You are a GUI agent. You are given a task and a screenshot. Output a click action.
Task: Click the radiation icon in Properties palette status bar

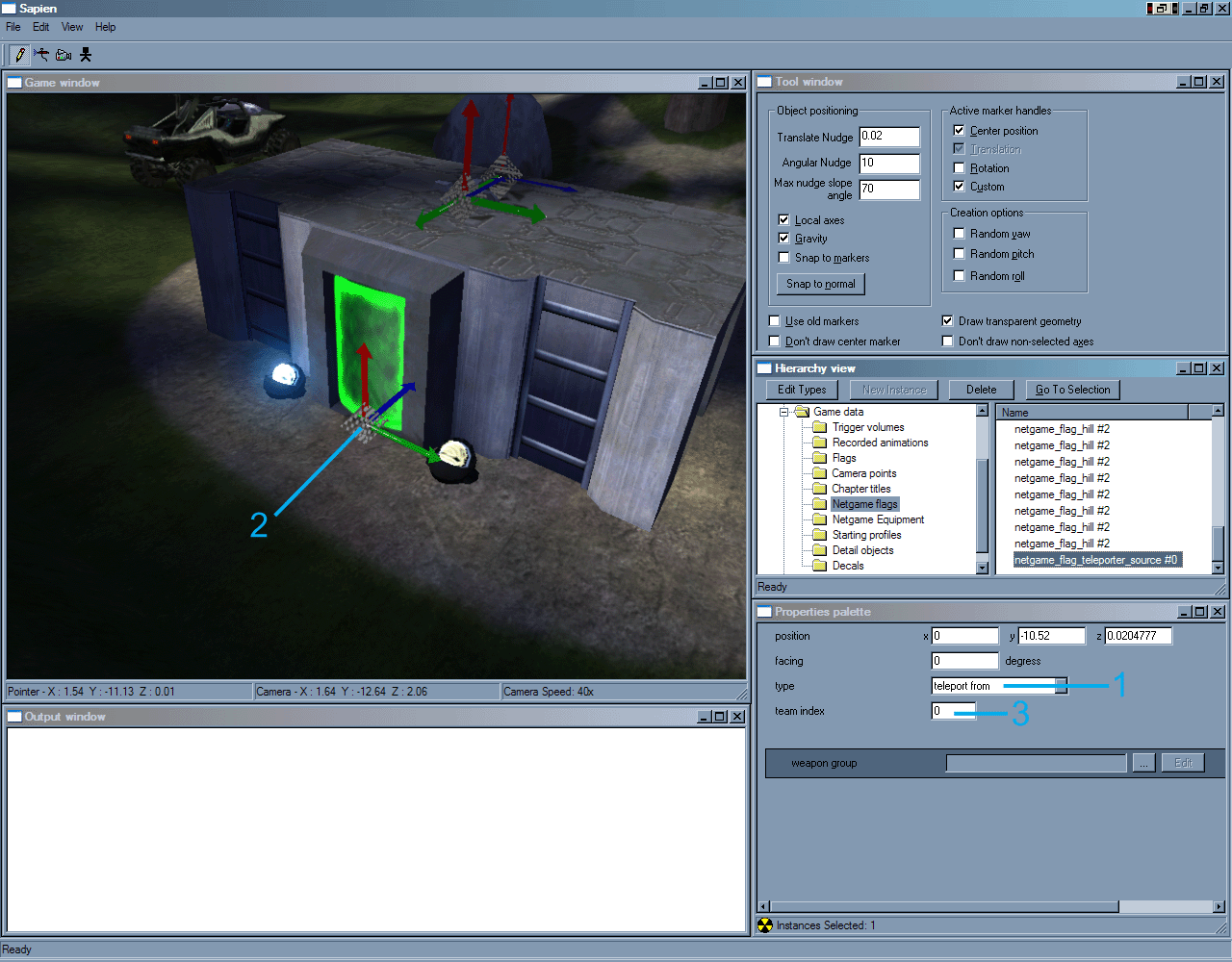(x=765, y=925)
